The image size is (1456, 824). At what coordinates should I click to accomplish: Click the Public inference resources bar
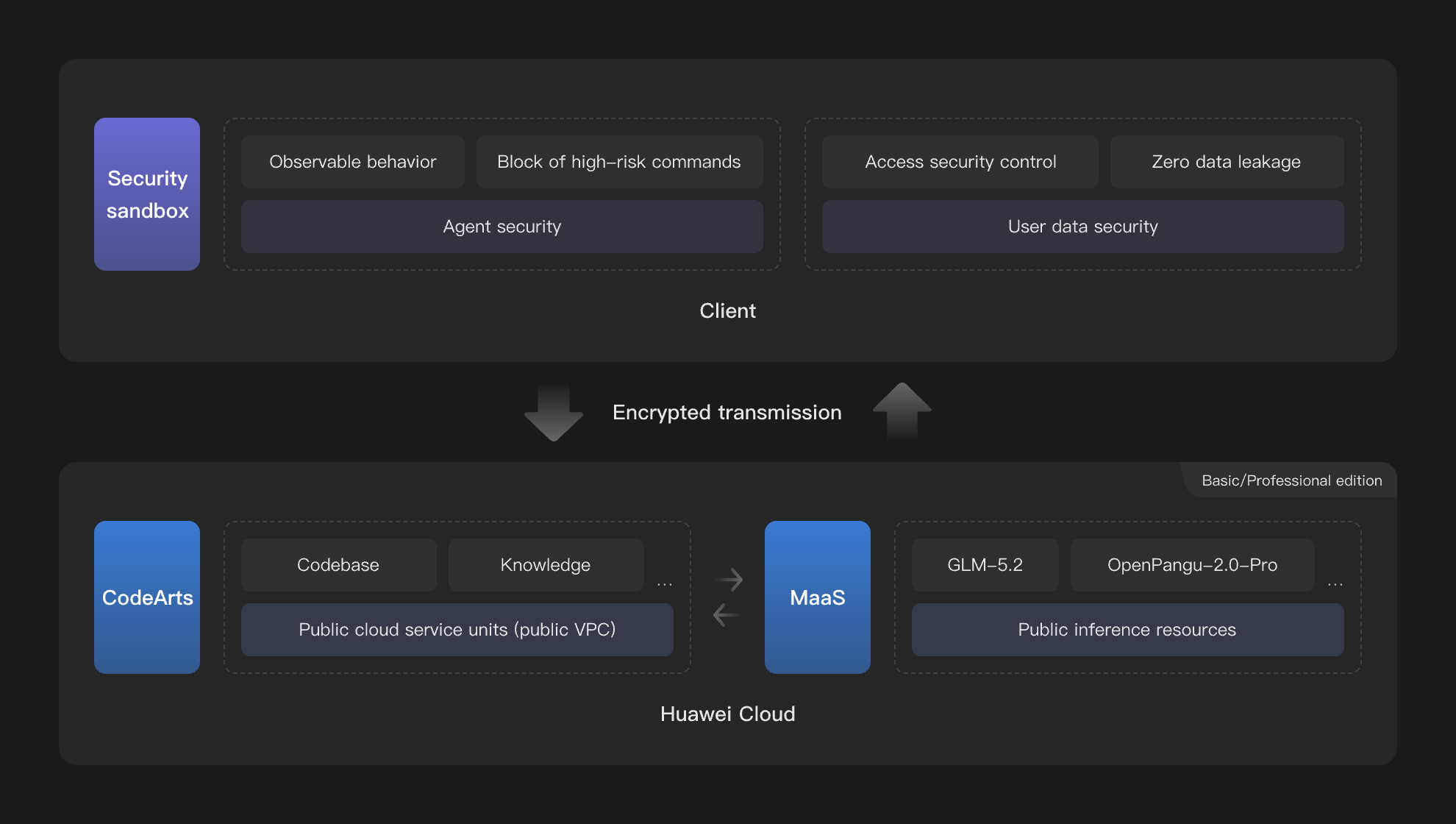(1128, 630)
